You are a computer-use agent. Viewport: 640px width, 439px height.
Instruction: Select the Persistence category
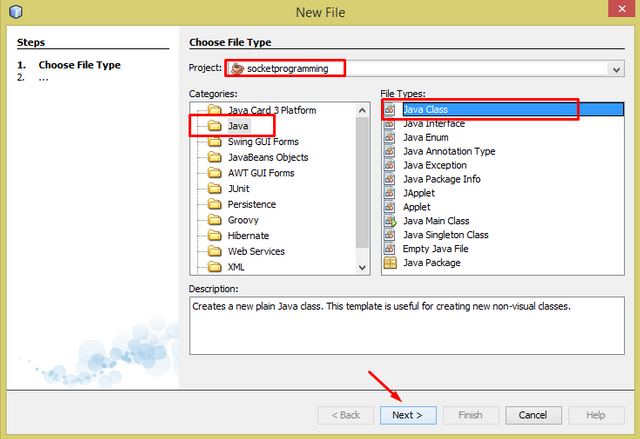[252, 204]
